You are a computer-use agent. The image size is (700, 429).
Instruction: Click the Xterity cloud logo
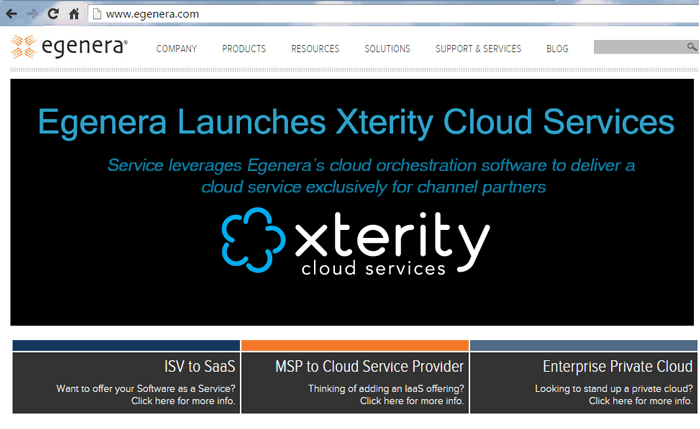coord(355,240)
